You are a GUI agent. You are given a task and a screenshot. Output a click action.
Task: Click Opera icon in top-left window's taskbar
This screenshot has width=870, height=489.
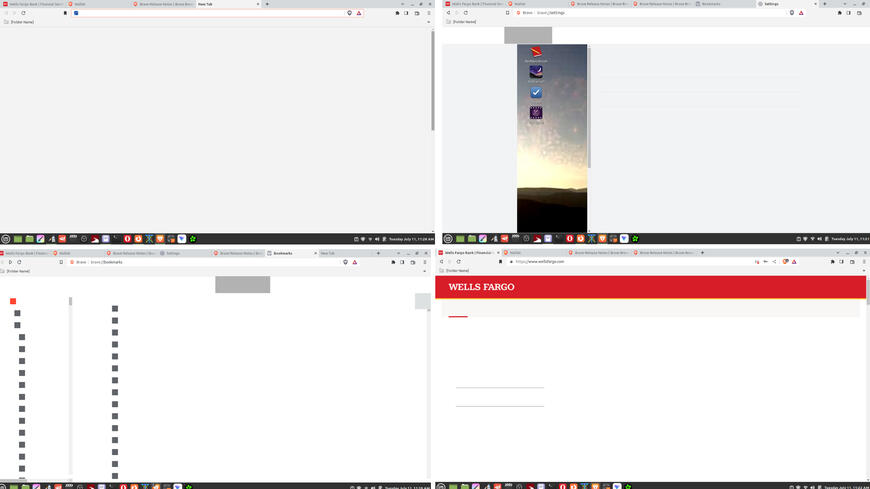tap(127, 239)
